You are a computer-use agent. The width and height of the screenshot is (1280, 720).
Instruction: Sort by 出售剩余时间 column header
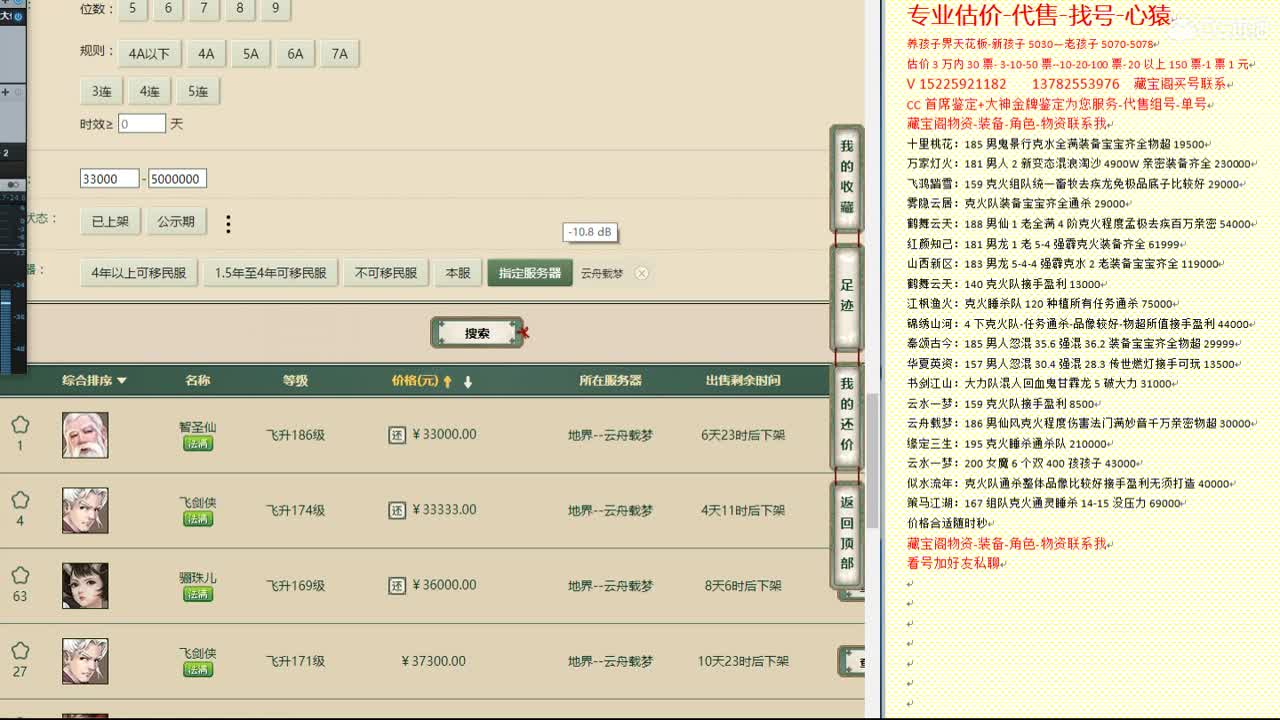743,381
